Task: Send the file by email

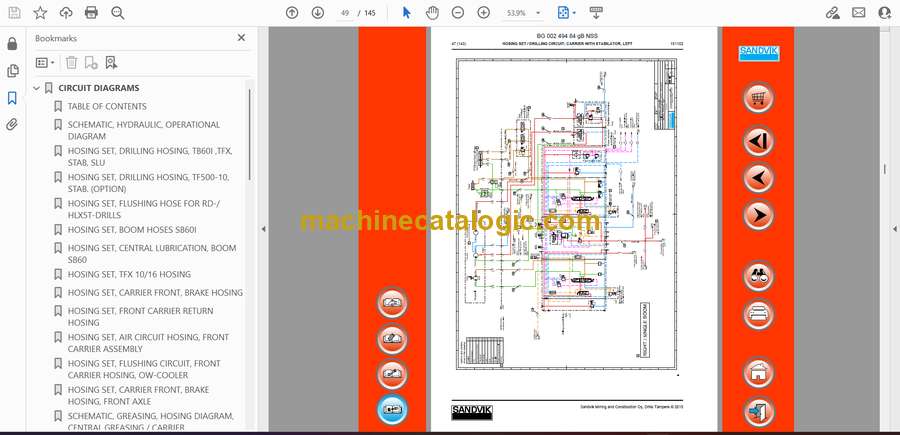Action: tap(859, 13)
